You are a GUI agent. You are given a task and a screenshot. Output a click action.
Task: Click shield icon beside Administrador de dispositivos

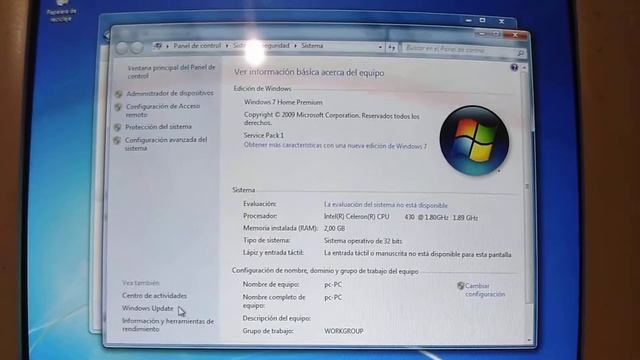(118, 94)
